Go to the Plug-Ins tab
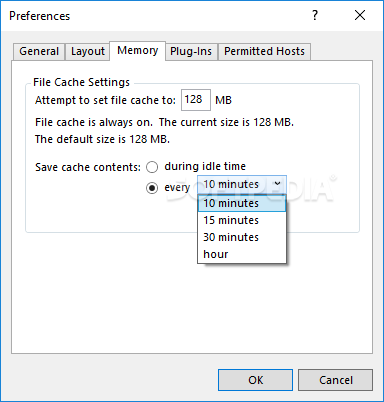This screenshot has width=384, height=402. tap(191, 52)
